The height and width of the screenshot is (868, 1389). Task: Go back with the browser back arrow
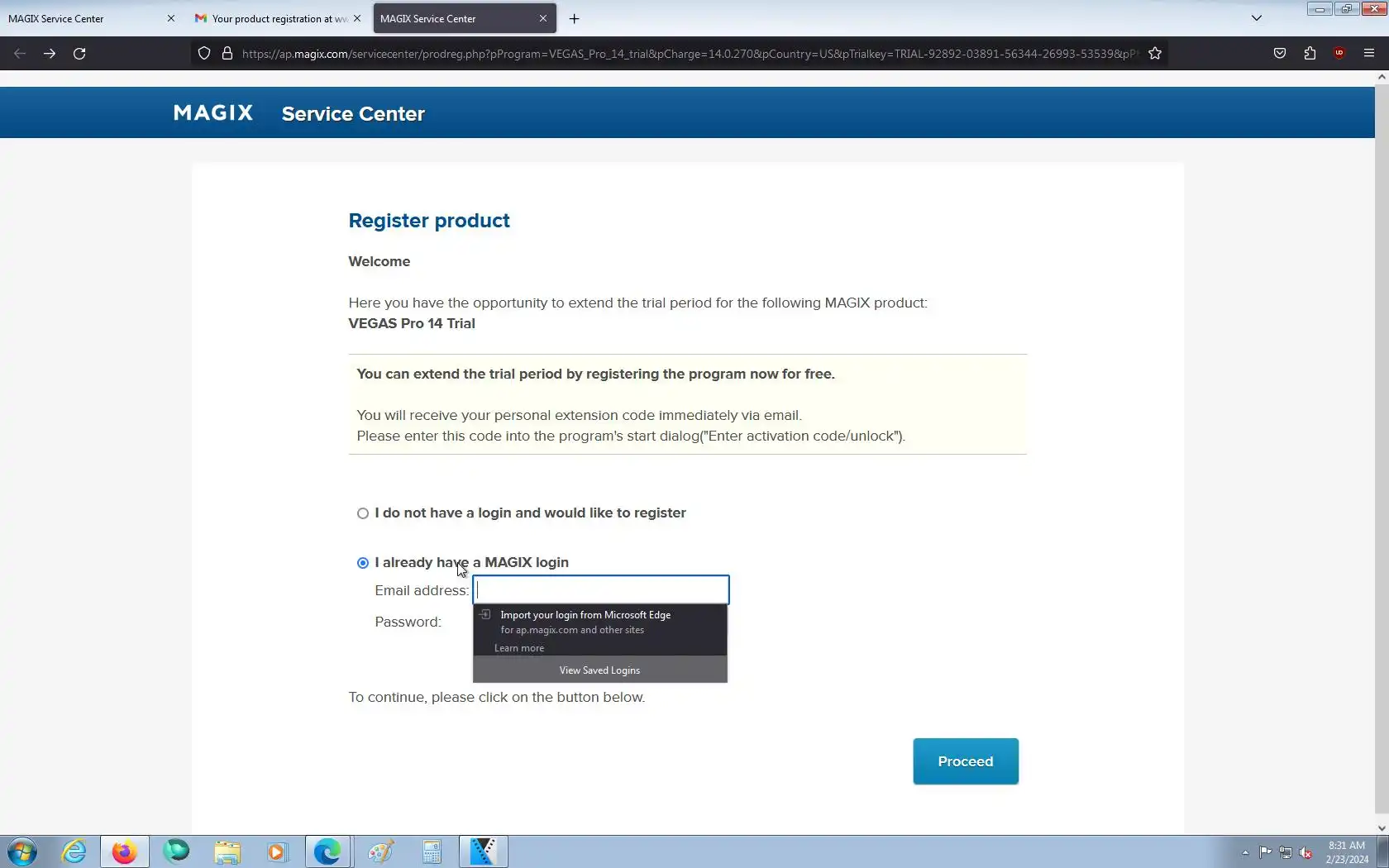point(20,54)
